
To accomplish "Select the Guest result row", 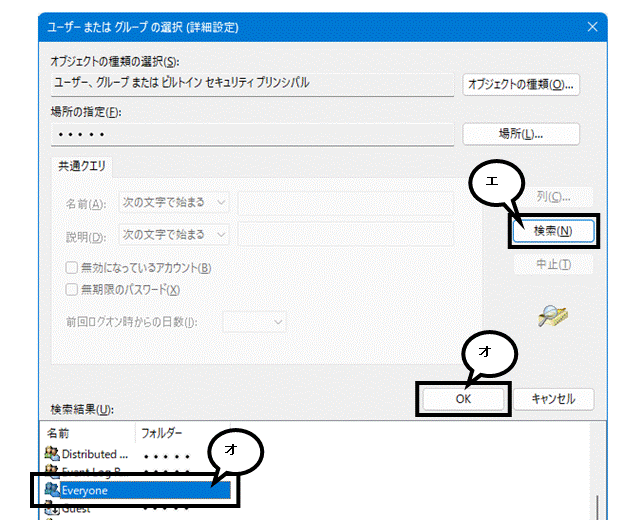I will 138,509.
